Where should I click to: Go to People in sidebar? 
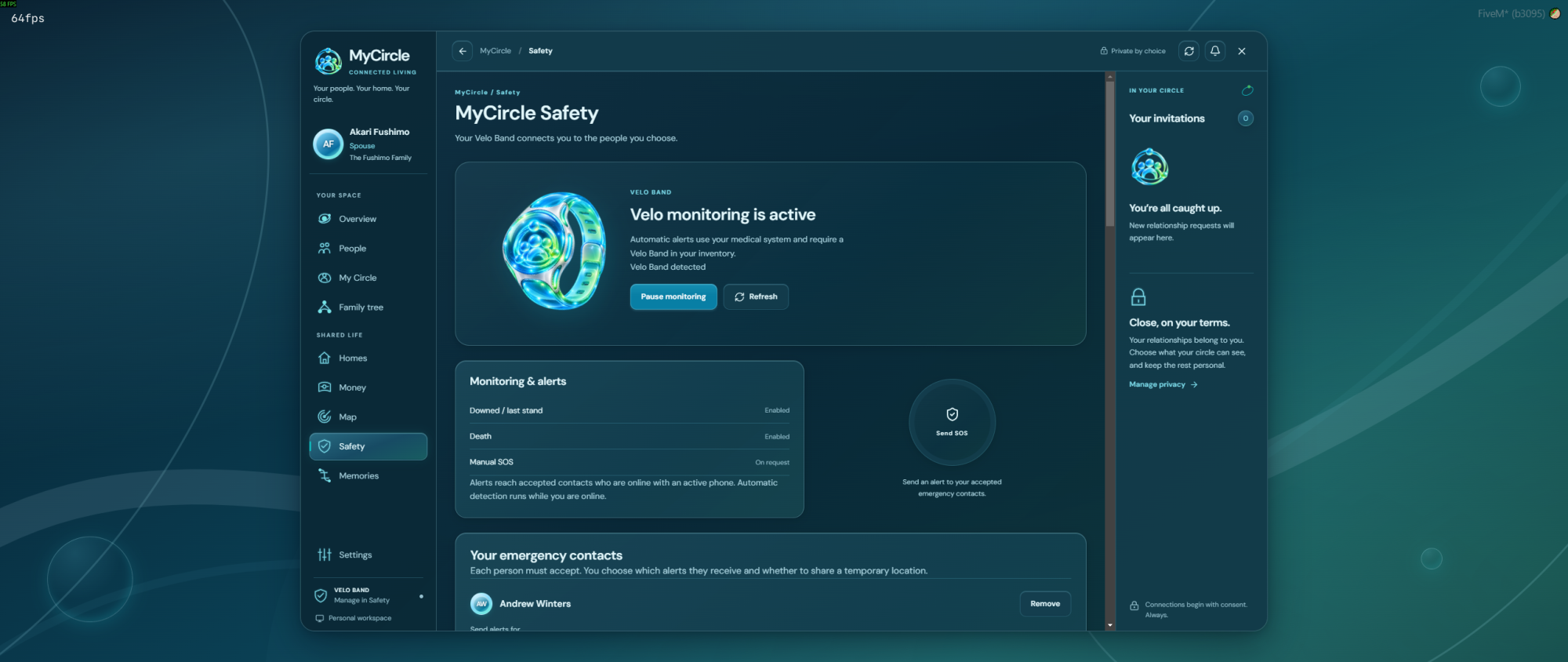(368, 249)
